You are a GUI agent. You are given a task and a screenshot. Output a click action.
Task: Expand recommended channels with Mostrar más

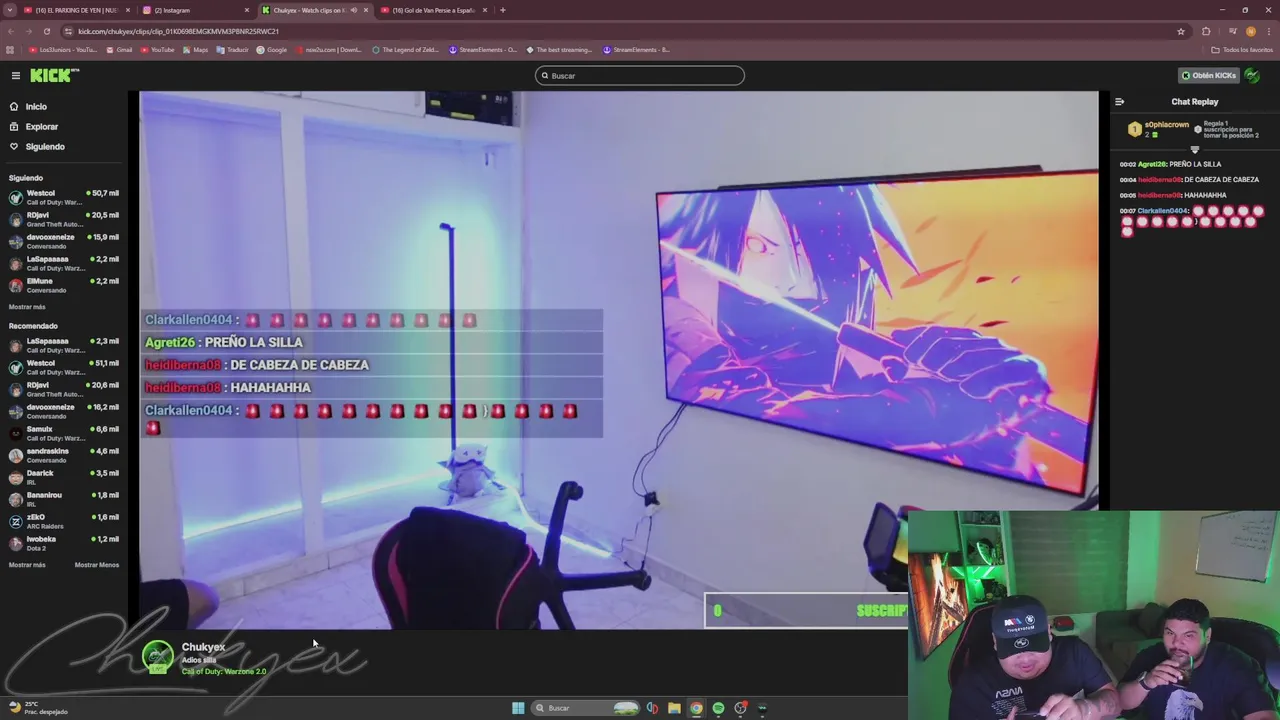(x=27, y=565)
